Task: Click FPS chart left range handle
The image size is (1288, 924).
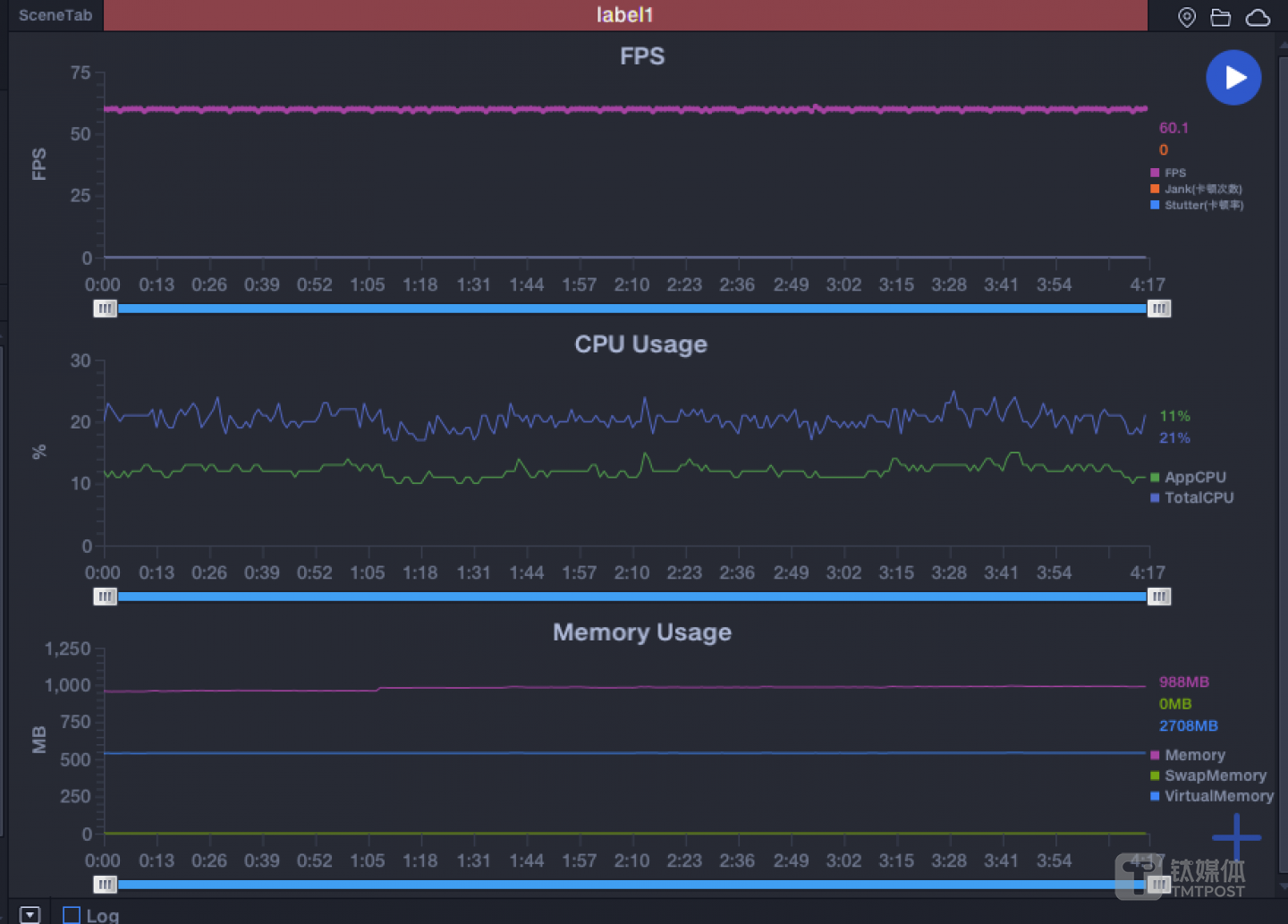Action: pos(106,309)
